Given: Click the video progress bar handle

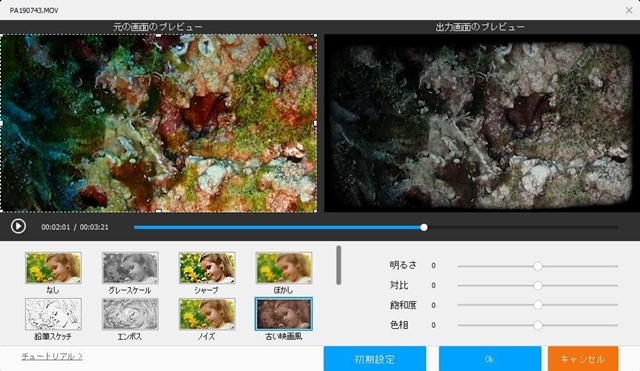Looking at the screenshot, I should coord(424,227).
